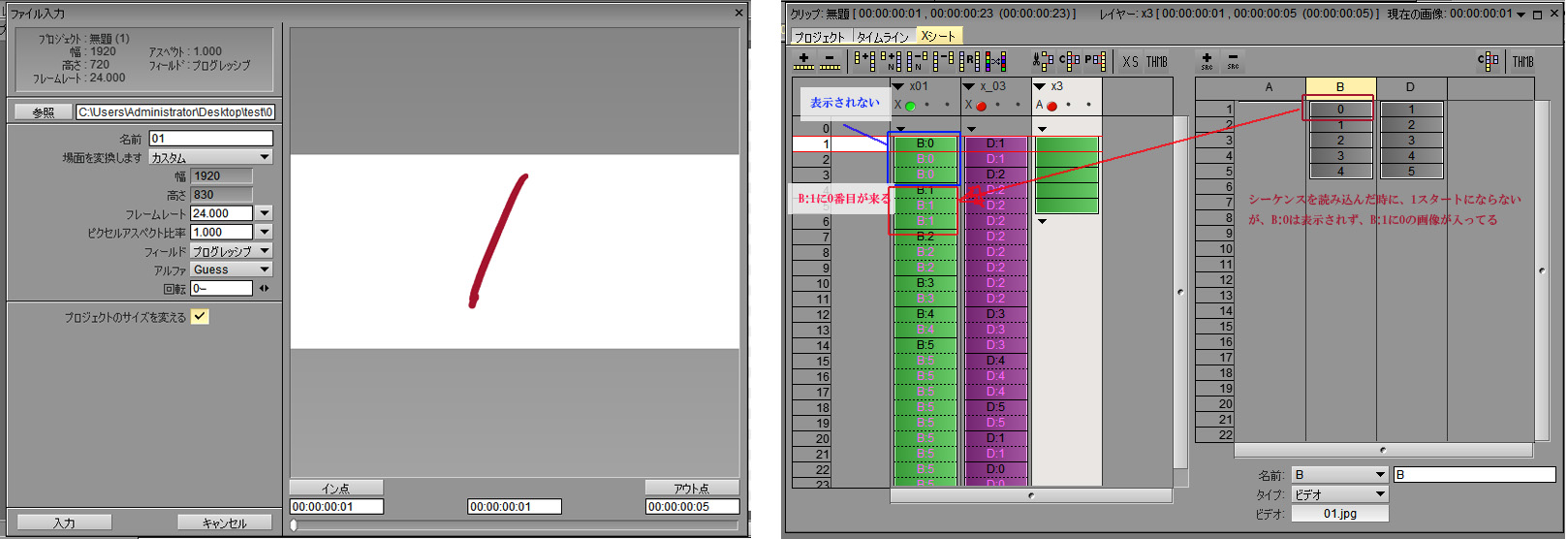Switch to the Xシート tab
The height and width of the screenshot is (539, 1568).
pyautogui.click(x=938, y=36)
